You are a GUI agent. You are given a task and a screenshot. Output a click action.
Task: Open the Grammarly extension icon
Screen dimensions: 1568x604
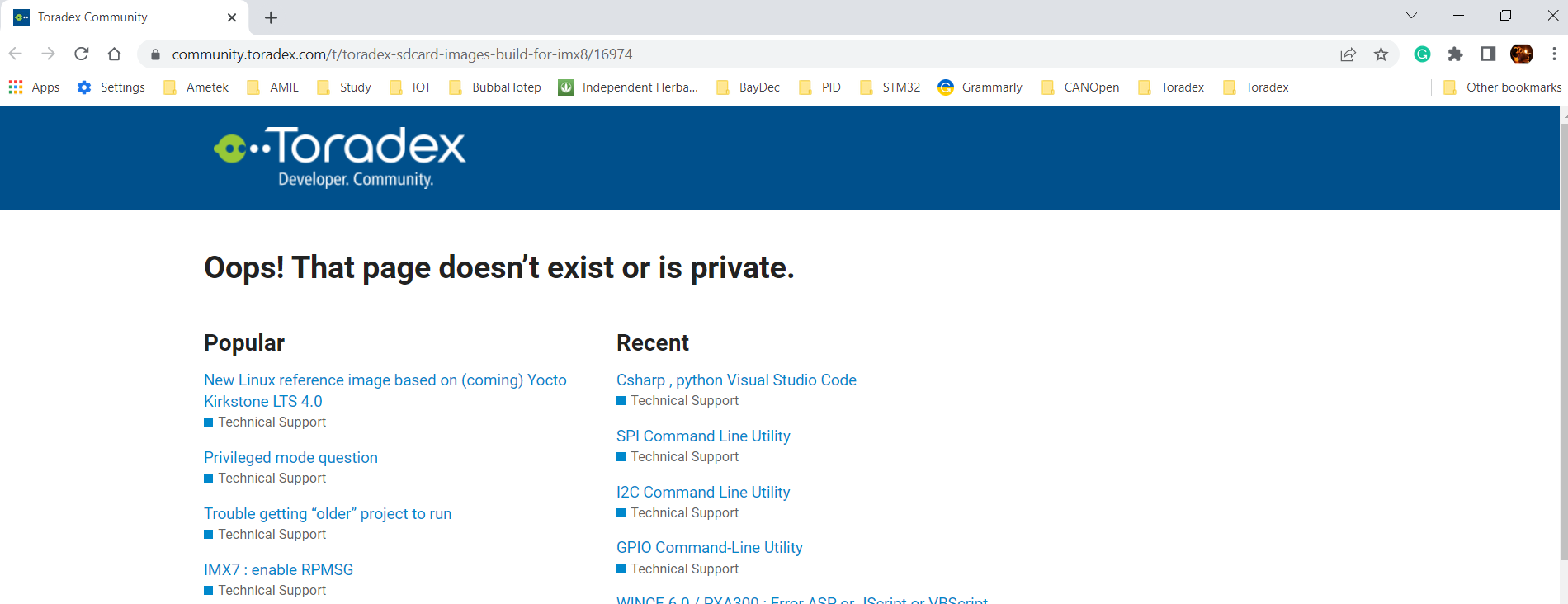tap(1422, 54)
